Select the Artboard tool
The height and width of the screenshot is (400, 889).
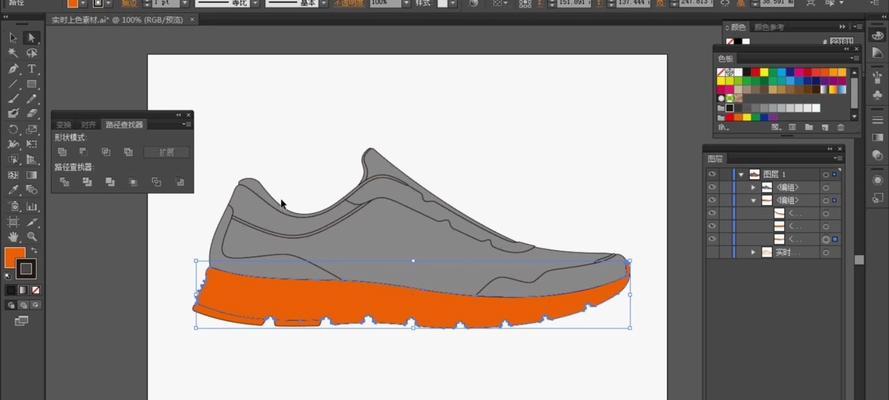(14, 222)
